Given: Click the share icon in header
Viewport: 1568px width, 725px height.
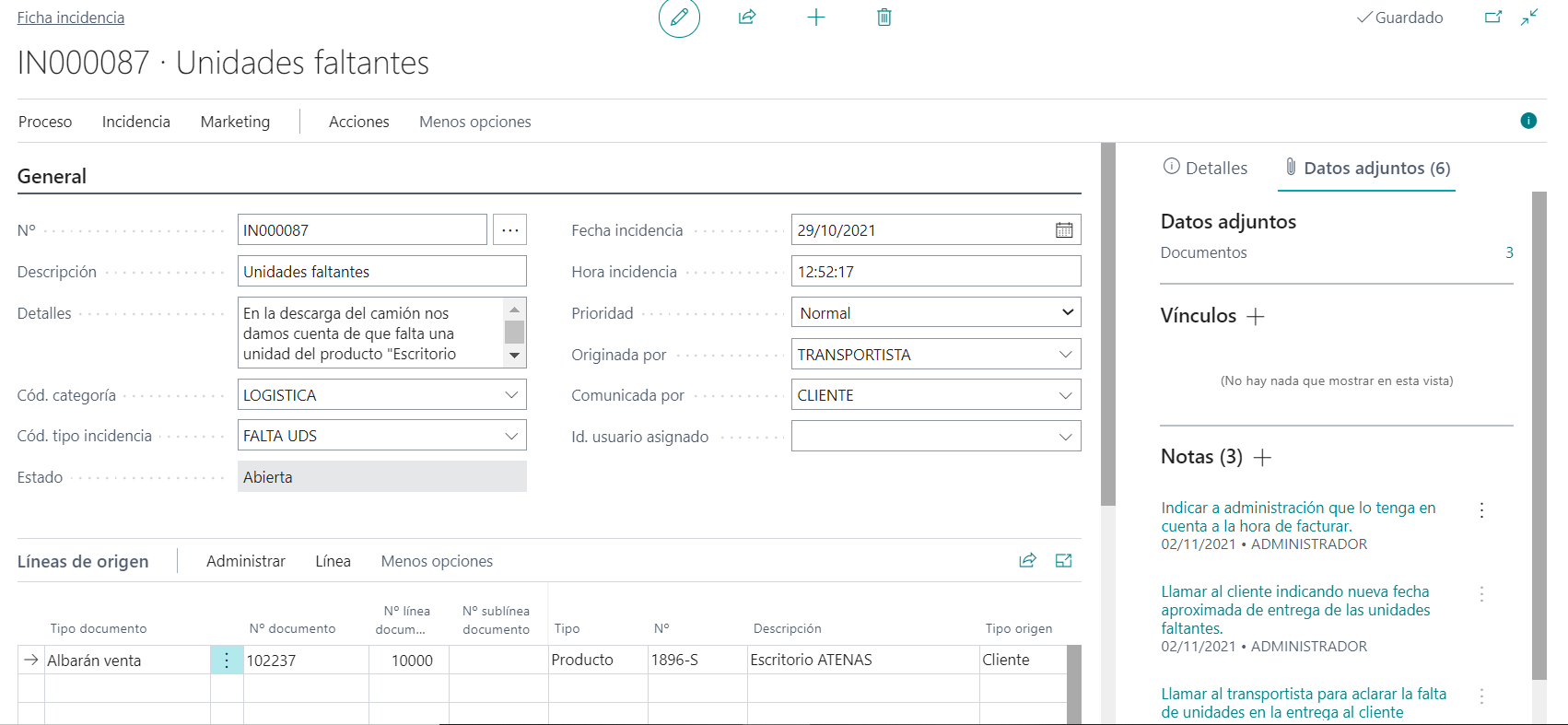Looking at the screenshot, I should tap(747, 18).
